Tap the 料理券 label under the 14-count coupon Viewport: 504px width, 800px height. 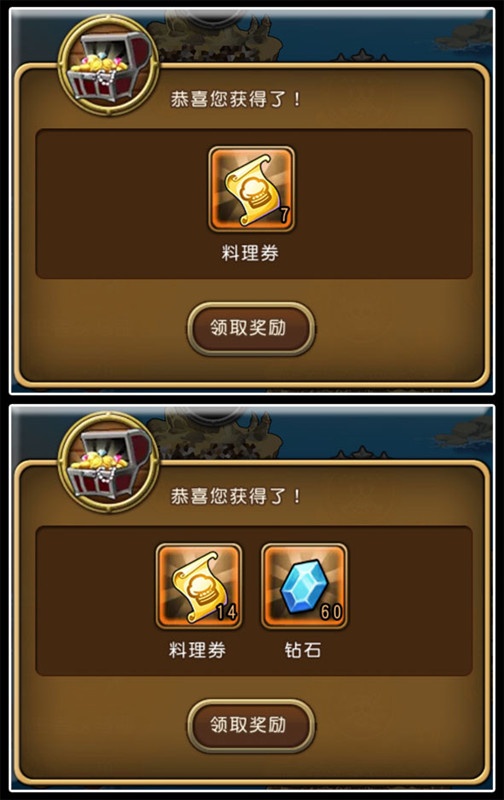[197, 650]
